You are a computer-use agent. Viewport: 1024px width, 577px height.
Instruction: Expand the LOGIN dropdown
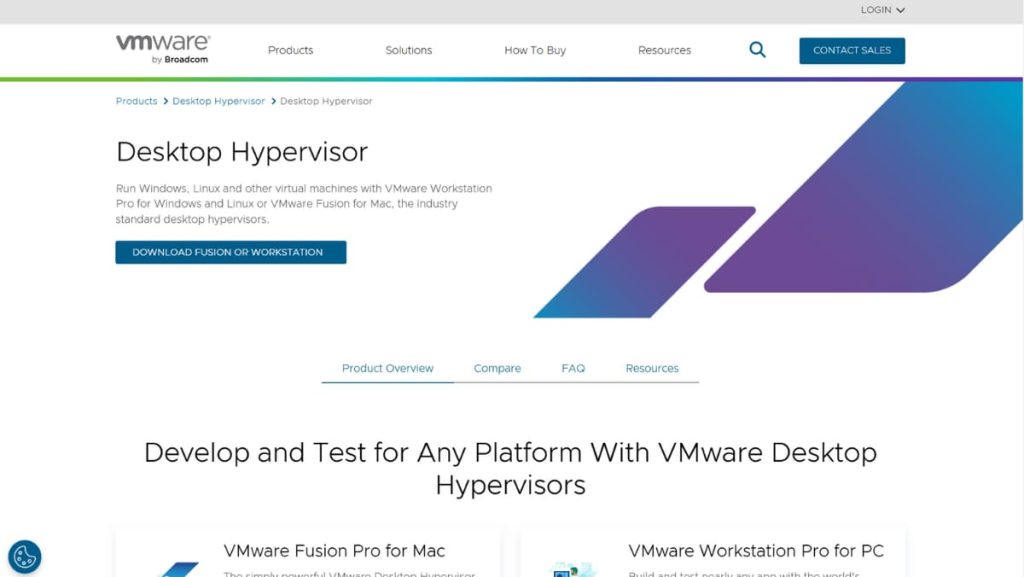point(882,10)
